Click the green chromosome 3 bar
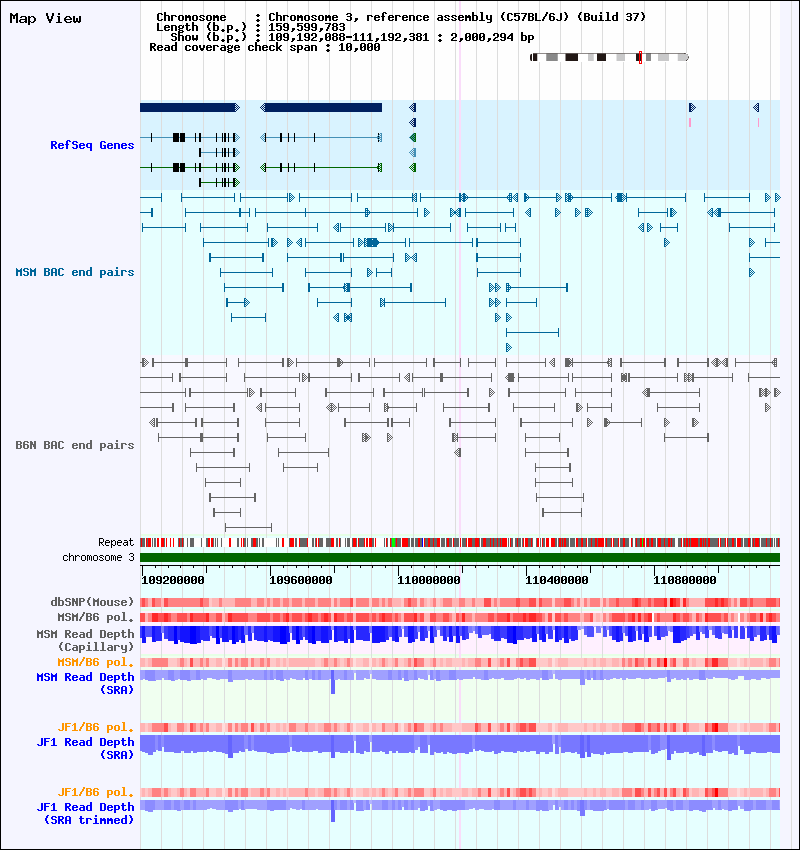The height and width of the screenshot is (850, 800). (x=460, y=557)
